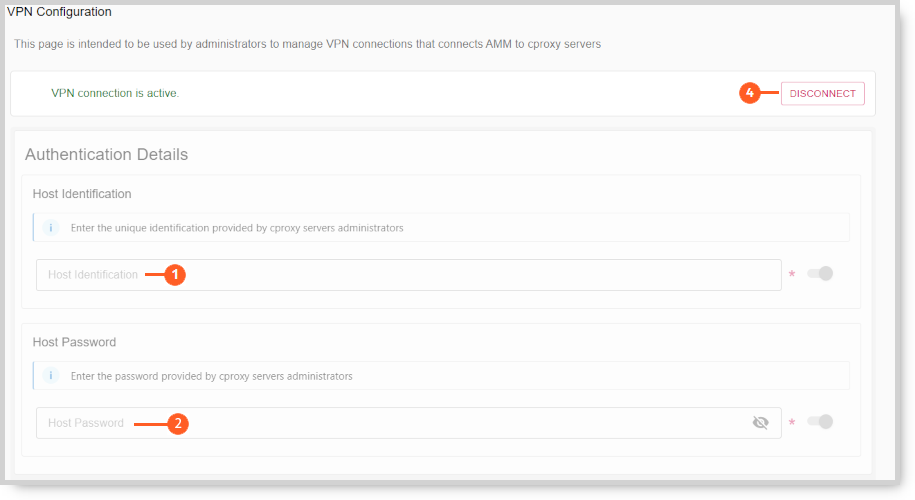Click orange callout marker number 2
Viewport: 915px width, 500px height.
coord(178,424)
